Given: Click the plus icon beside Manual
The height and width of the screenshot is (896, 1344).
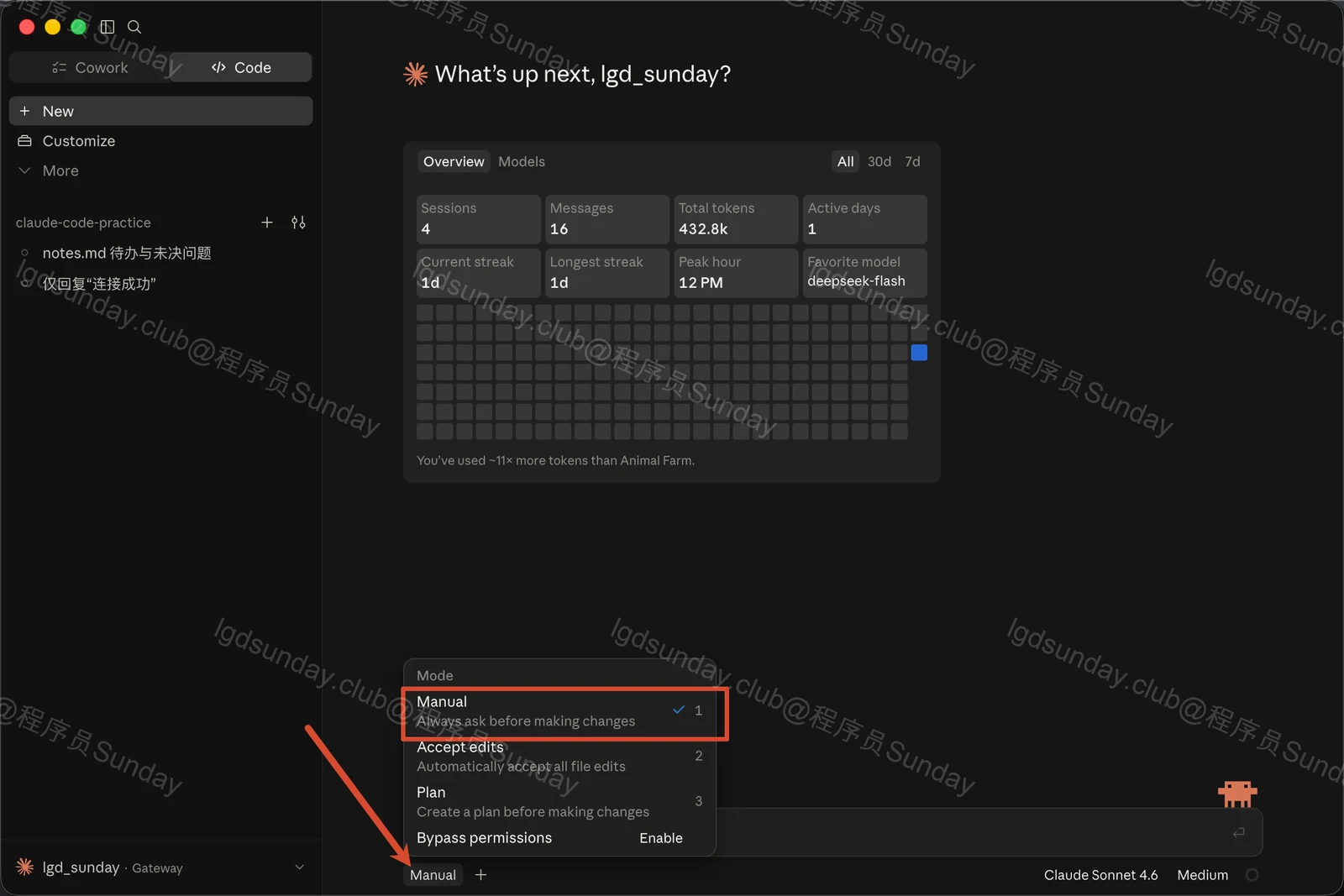Looking at the screenshot, I should coord(481,875).
